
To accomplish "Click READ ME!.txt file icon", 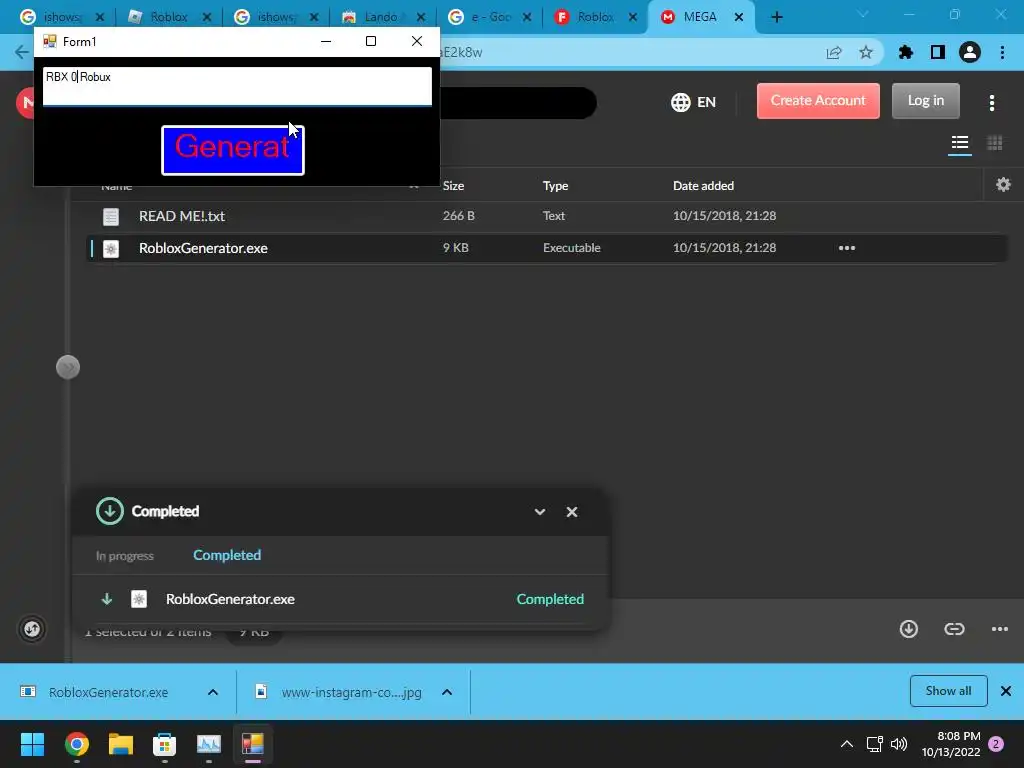I will tap(111, 216).
